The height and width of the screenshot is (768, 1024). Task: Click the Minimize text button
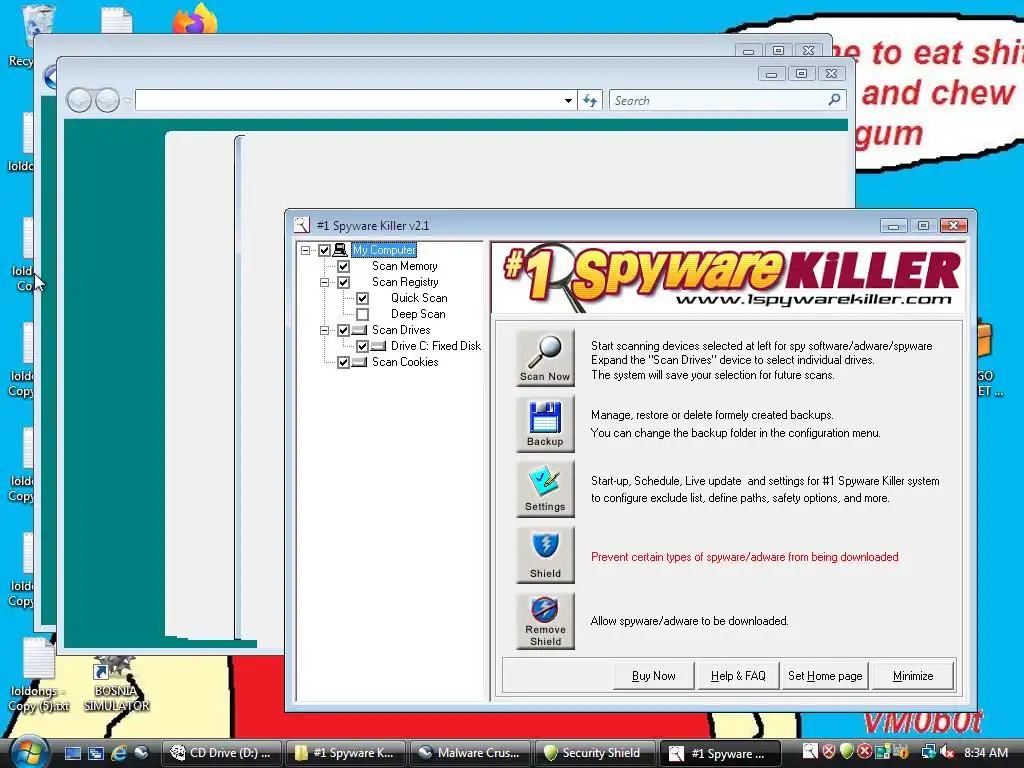[912, 676]
